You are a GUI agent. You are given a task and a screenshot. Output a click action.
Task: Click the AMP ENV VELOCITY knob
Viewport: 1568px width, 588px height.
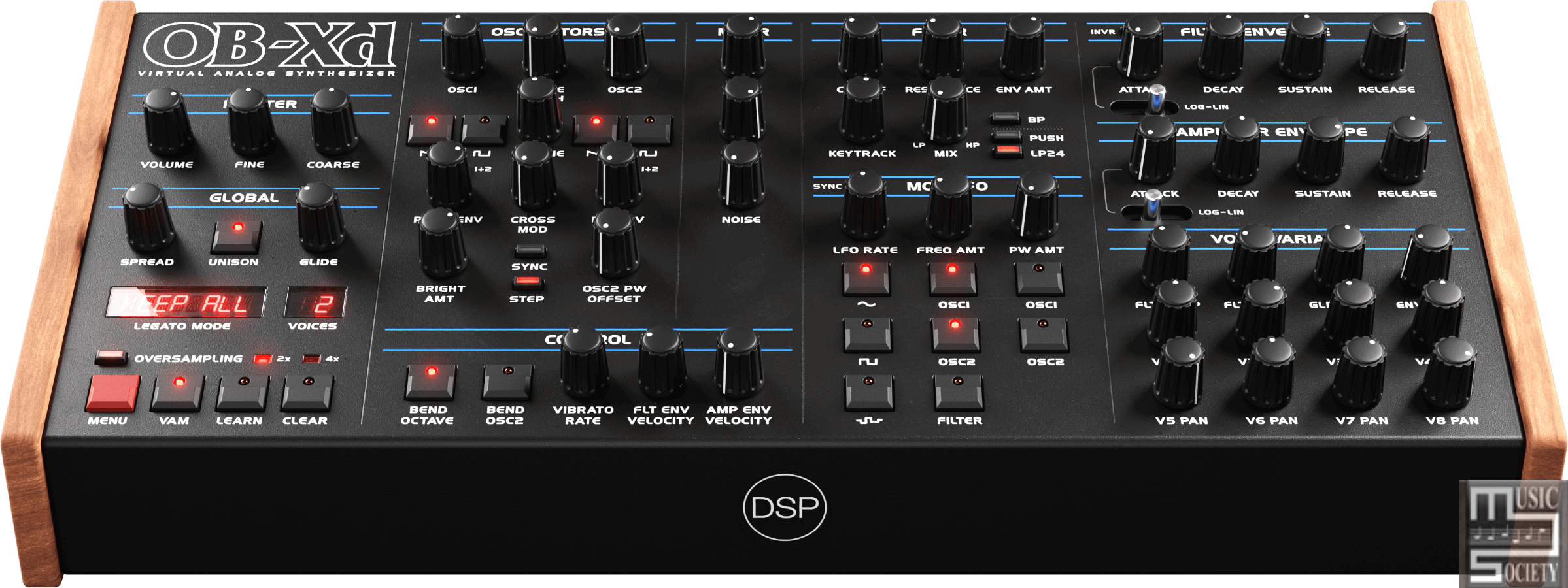(738, 363)
